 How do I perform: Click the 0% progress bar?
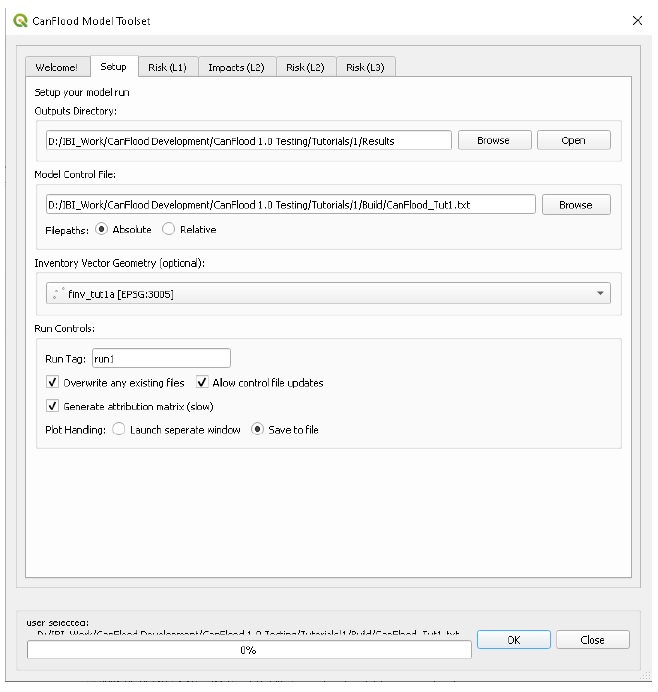[249, 650]
